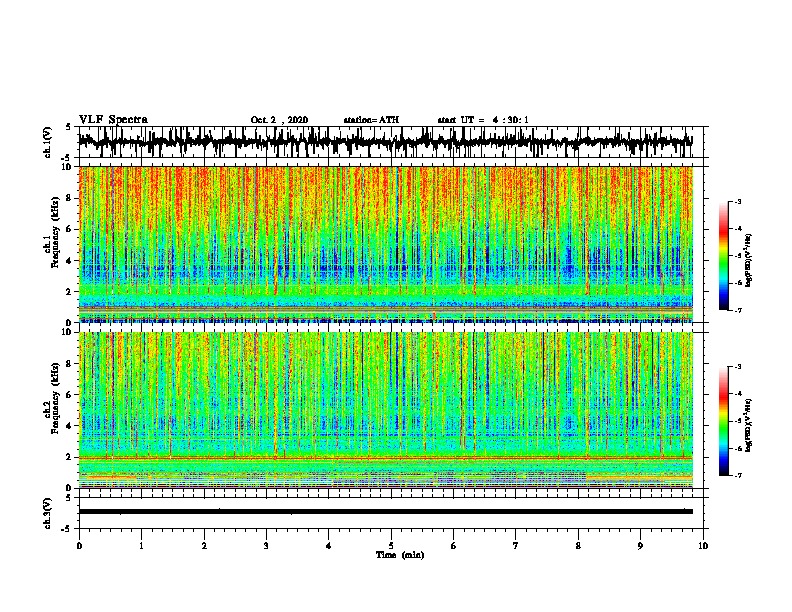The height and width of the screenshot is (612, 792).
Task: Click the "ch.3(V)" axis label
Action: pos(48,513)
